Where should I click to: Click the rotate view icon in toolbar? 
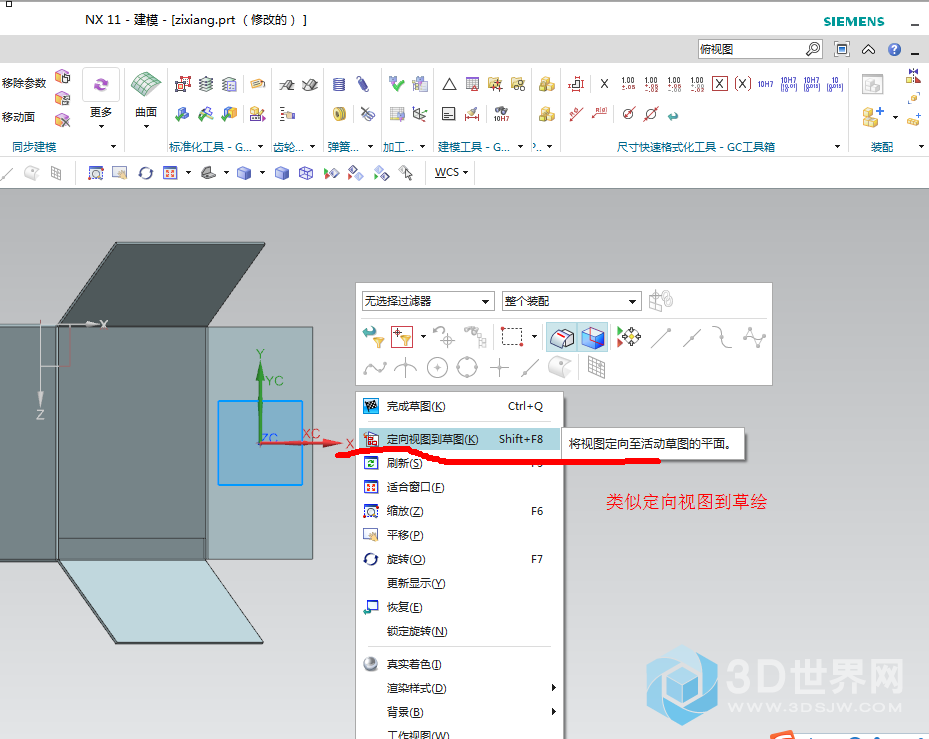[145, 172]
